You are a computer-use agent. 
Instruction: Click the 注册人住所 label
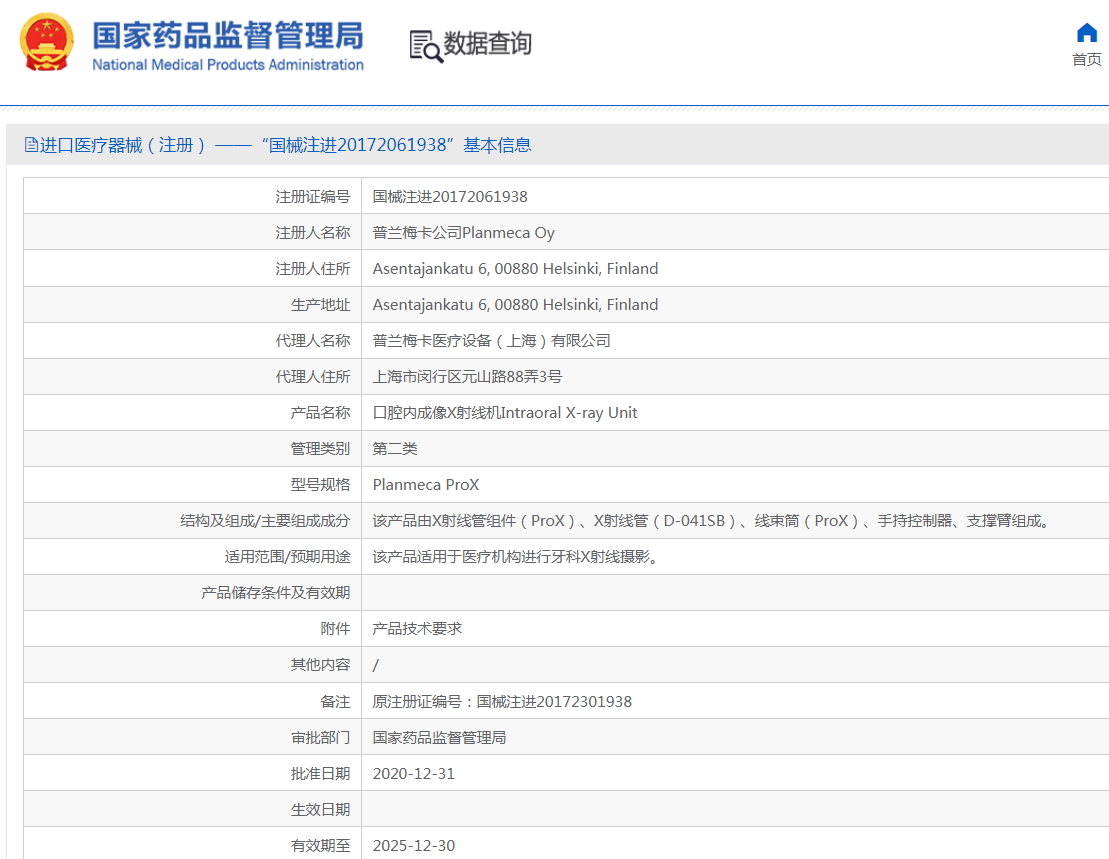click(313, 269)
